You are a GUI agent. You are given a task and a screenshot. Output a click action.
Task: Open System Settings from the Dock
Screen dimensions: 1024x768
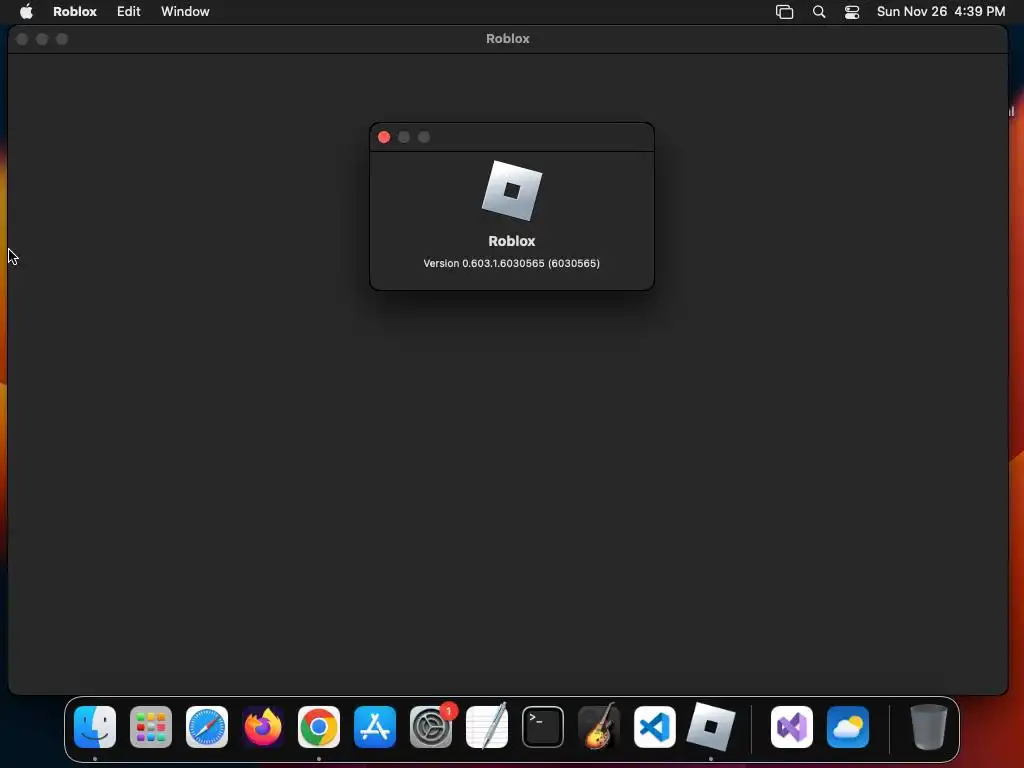[x=431, y=727]
